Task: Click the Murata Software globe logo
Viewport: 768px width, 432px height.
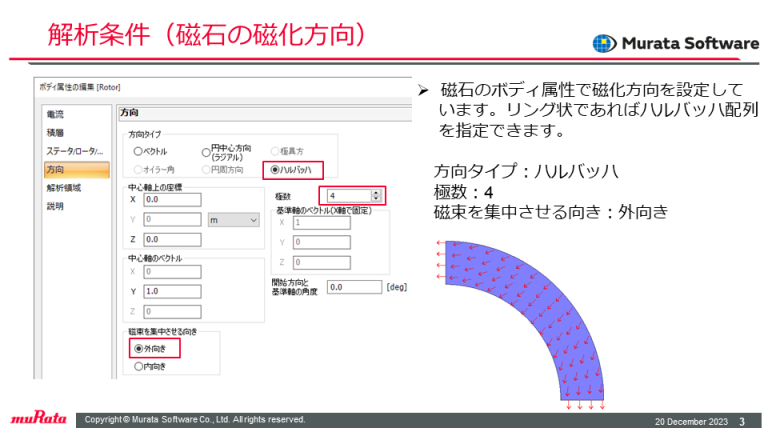Action: 605,43
